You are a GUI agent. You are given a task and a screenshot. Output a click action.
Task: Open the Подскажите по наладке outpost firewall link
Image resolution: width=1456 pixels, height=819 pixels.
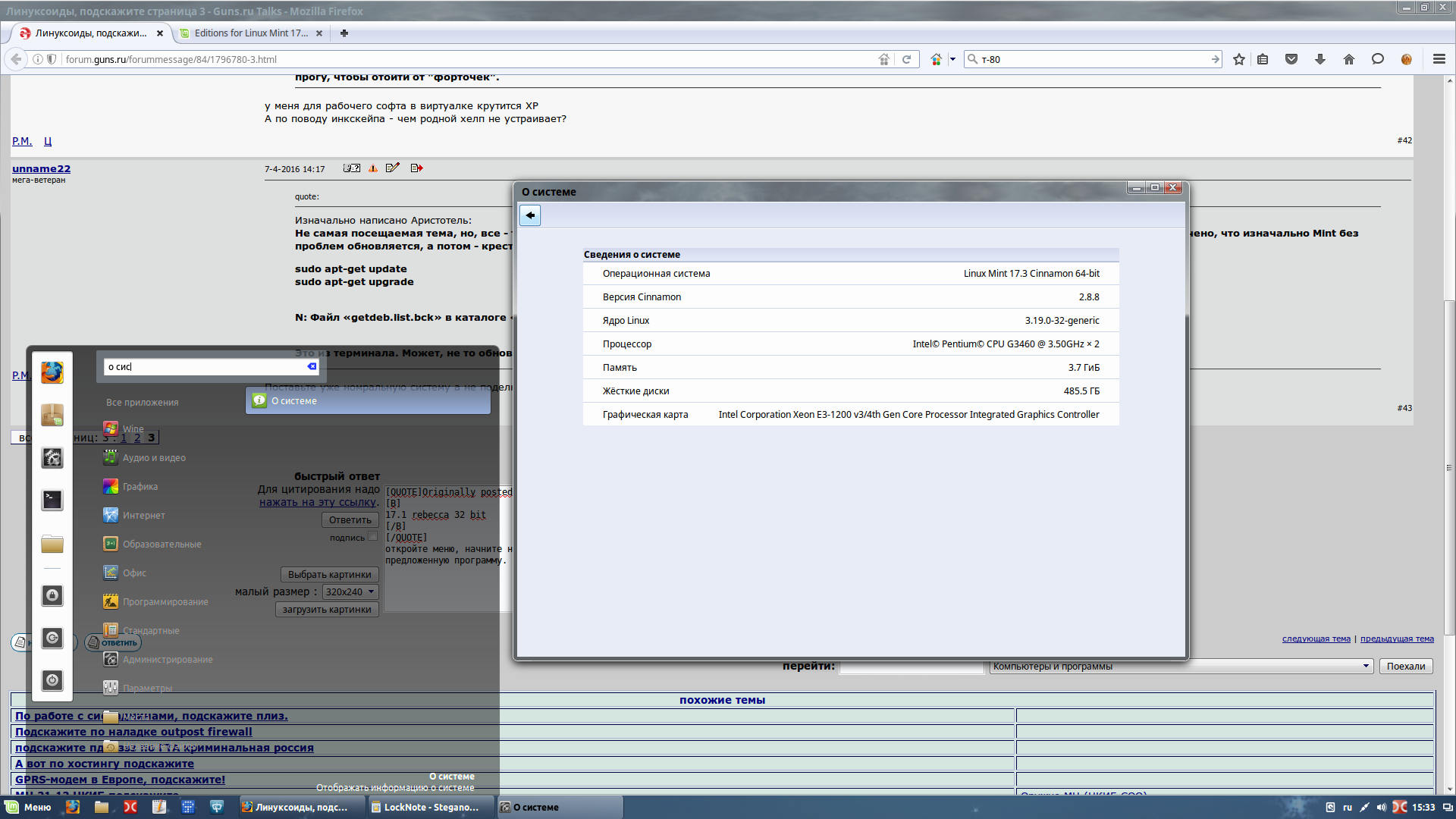(x=133, y=732)
